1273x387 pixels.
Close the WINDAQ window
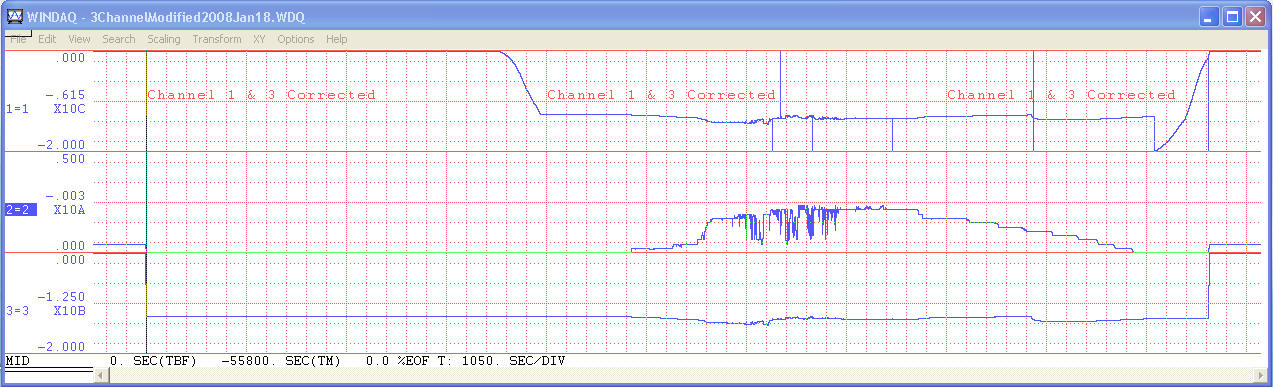tap(1255, 16)
